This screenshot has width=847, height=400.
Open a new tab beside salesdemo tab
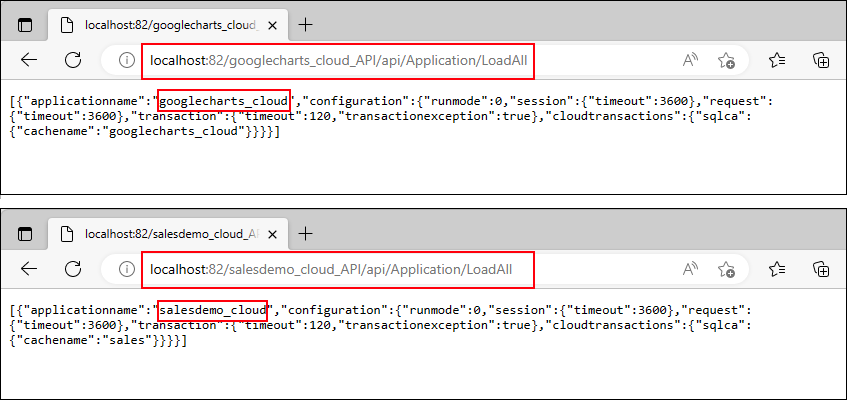306,233
